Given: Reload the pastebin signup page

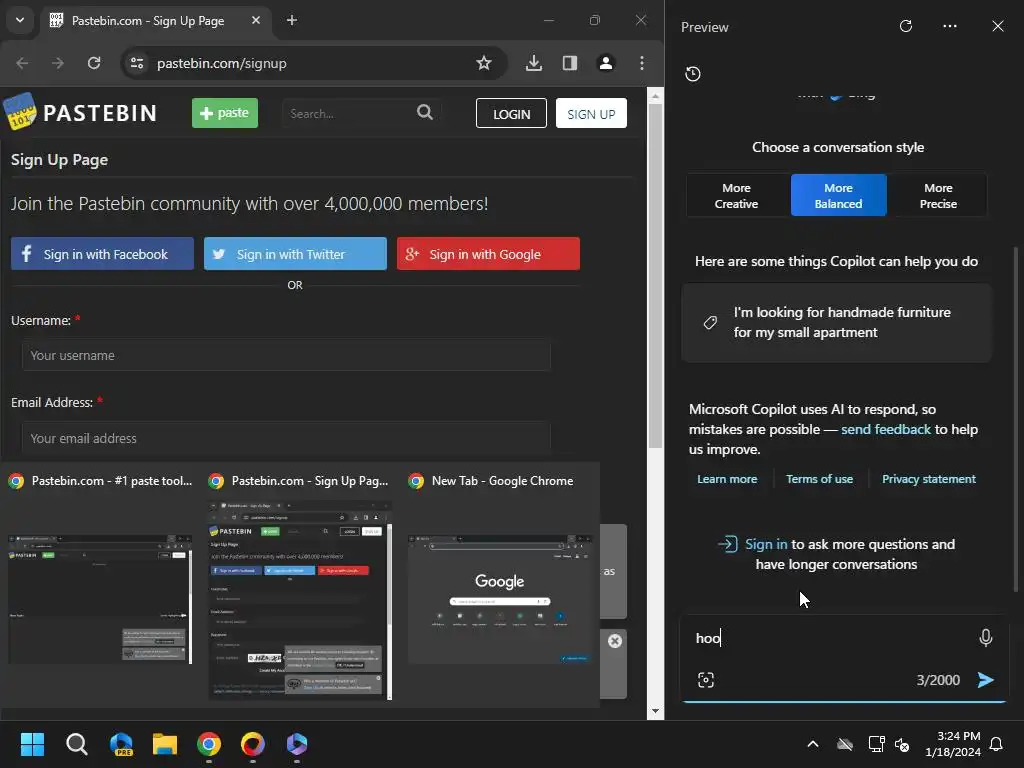Looking at the screenshot, I should 94,63.
